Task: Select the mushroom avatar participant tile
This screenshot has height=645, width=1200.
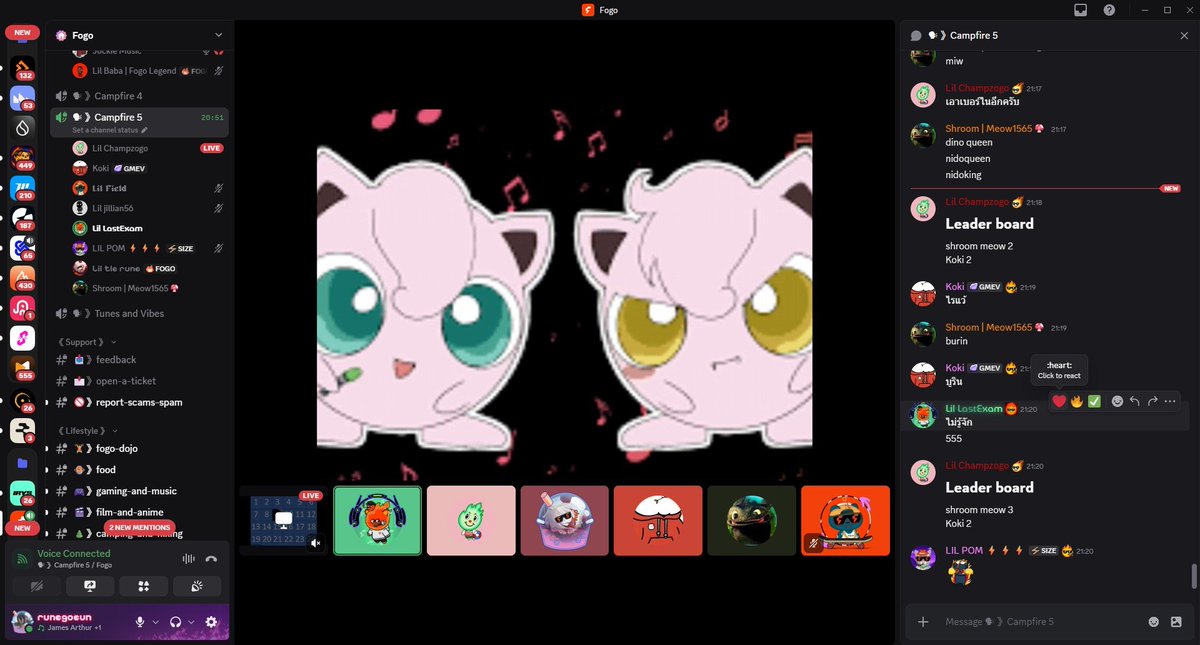Action: [658, 520]
